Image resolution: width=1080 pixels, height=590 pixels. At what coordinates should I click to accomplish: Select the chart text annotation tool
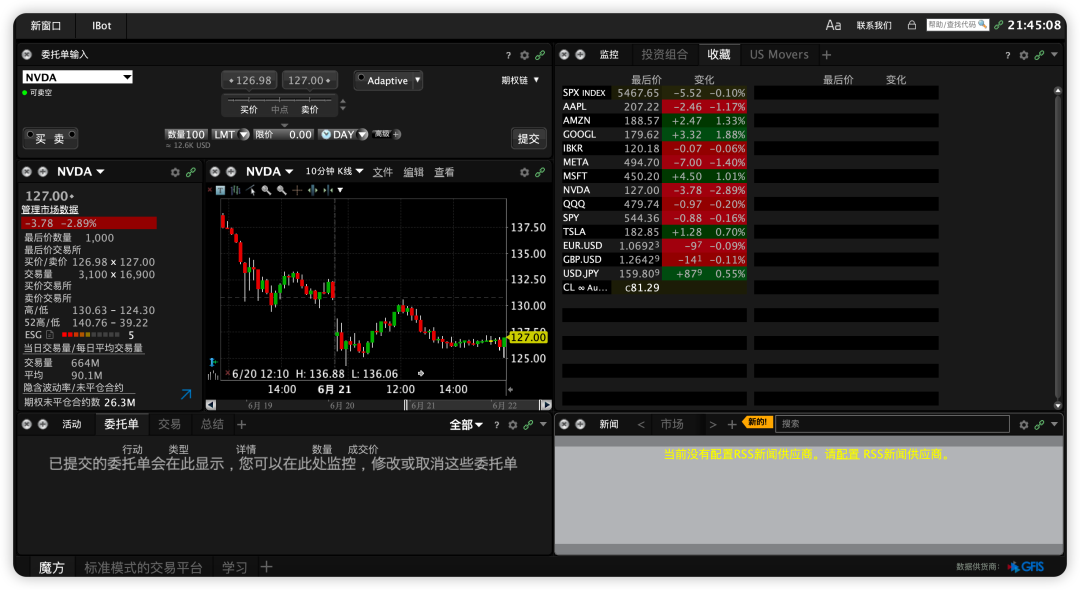coord(220,190)
